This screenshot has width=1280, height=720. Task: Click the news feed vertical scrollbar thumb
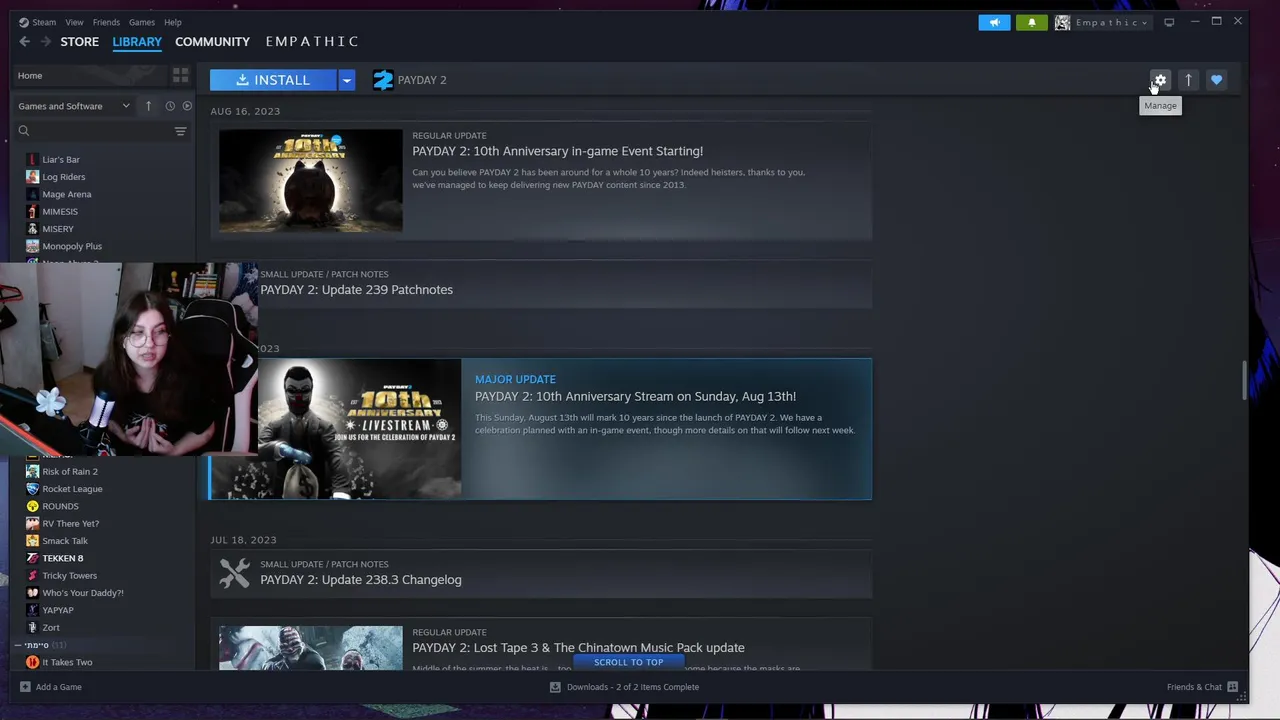[x=1245, y=380]
